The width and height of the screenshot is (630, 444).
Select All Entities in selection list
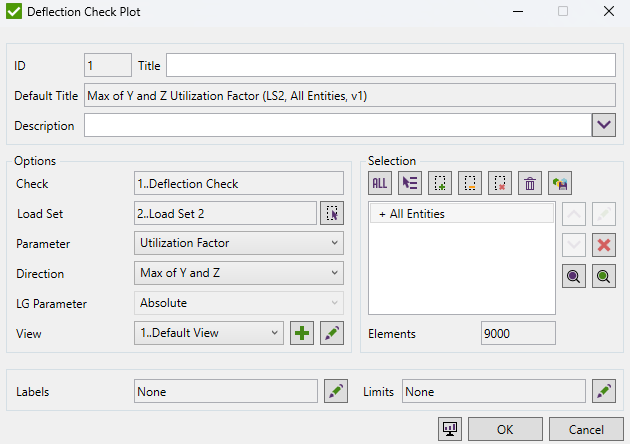click(417, 214)
